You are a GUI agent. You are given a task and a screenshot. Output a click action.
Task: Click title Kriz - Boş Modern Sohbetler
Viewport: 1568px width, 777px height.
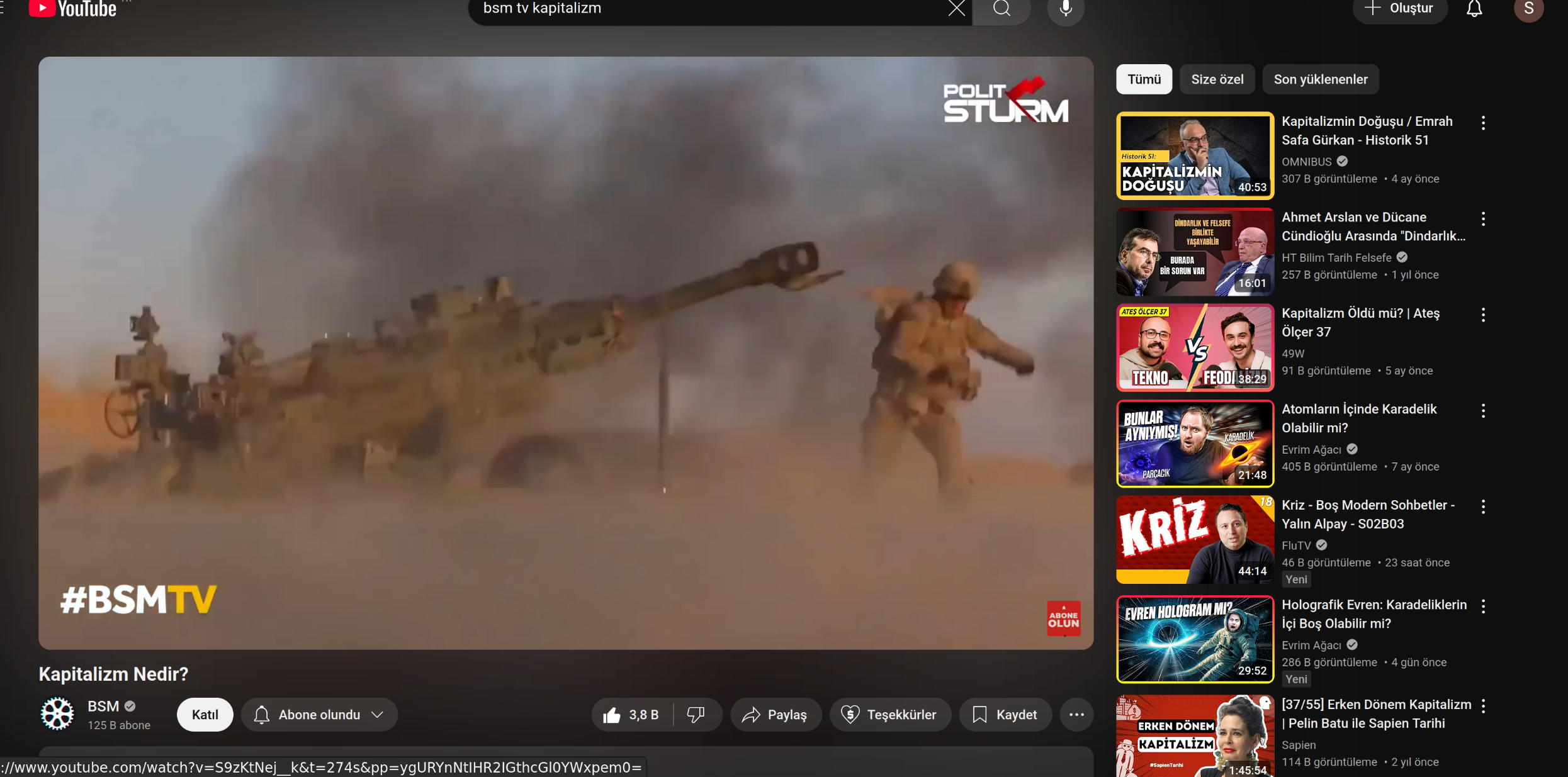coord(1368,515)
